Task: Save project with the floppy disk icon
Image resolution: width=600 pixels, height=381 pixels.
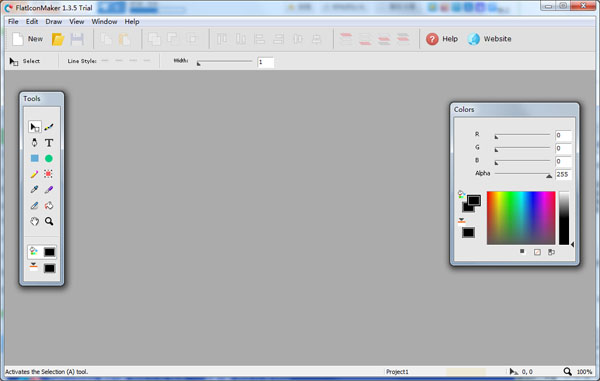Action: click(x=77, y=39)
